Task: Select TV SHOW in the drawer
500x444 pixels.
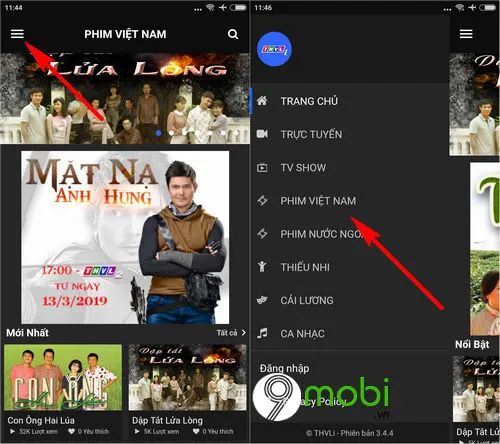Action: tap(350, 167)
